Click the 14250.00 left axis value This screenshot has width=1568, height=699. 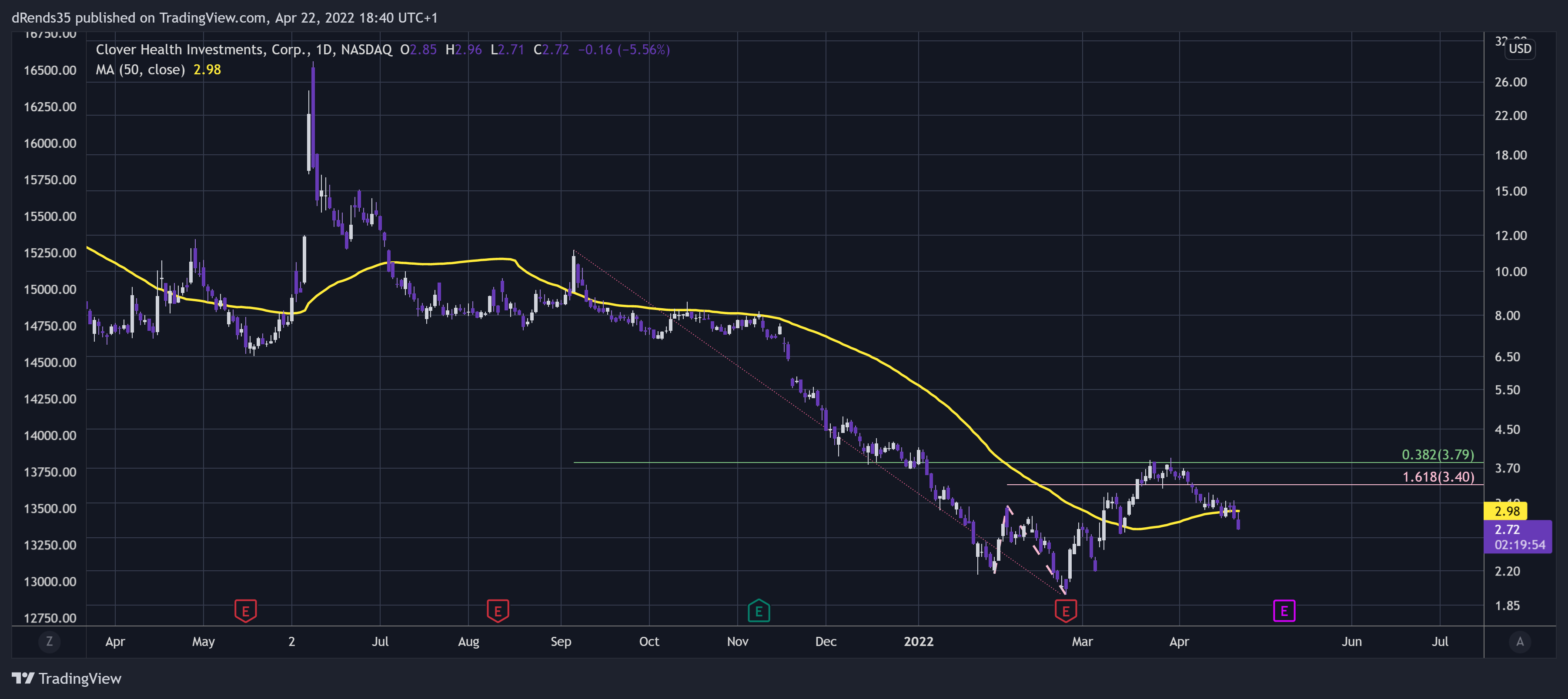click(x=50, y=399)
